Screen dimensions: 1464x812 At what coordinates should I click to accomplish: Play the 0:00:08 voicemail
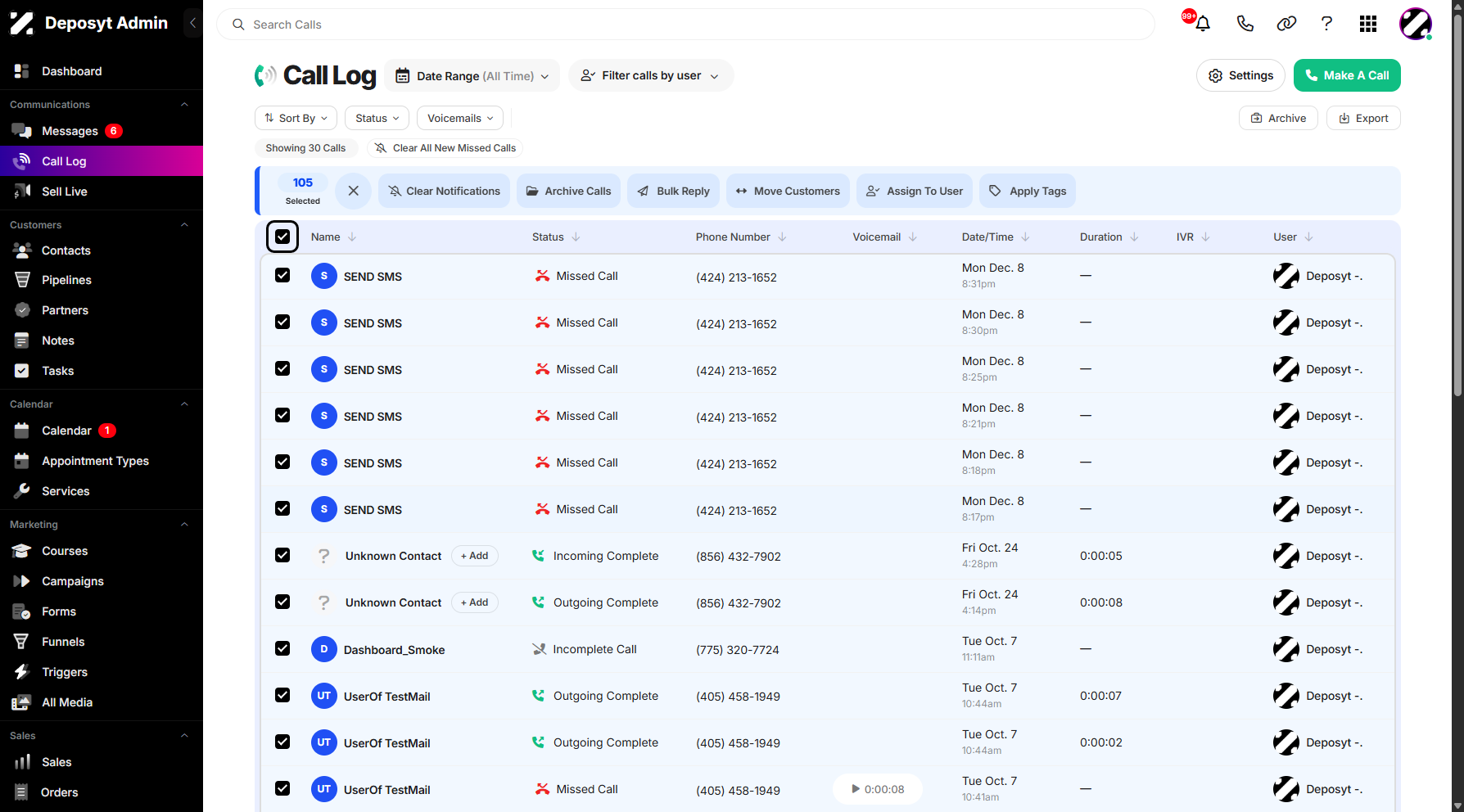point(877,789)
